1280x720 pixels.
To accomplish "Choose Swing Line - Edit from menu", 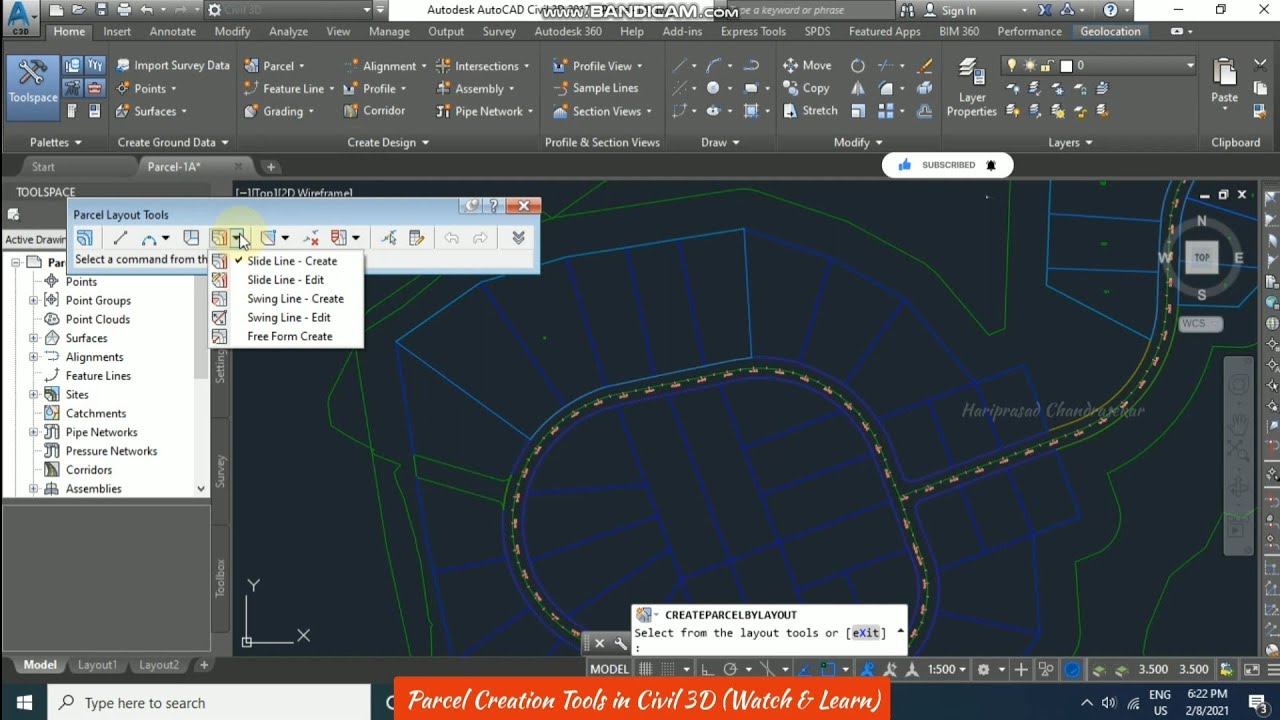I will tap(286, 318).
